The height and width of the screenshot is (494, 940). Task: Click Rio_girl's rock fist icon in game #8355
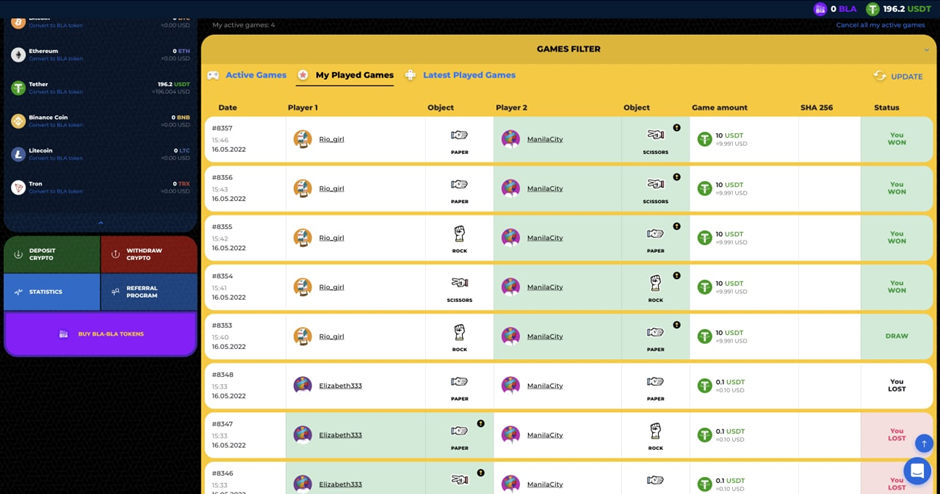point(459,234)
